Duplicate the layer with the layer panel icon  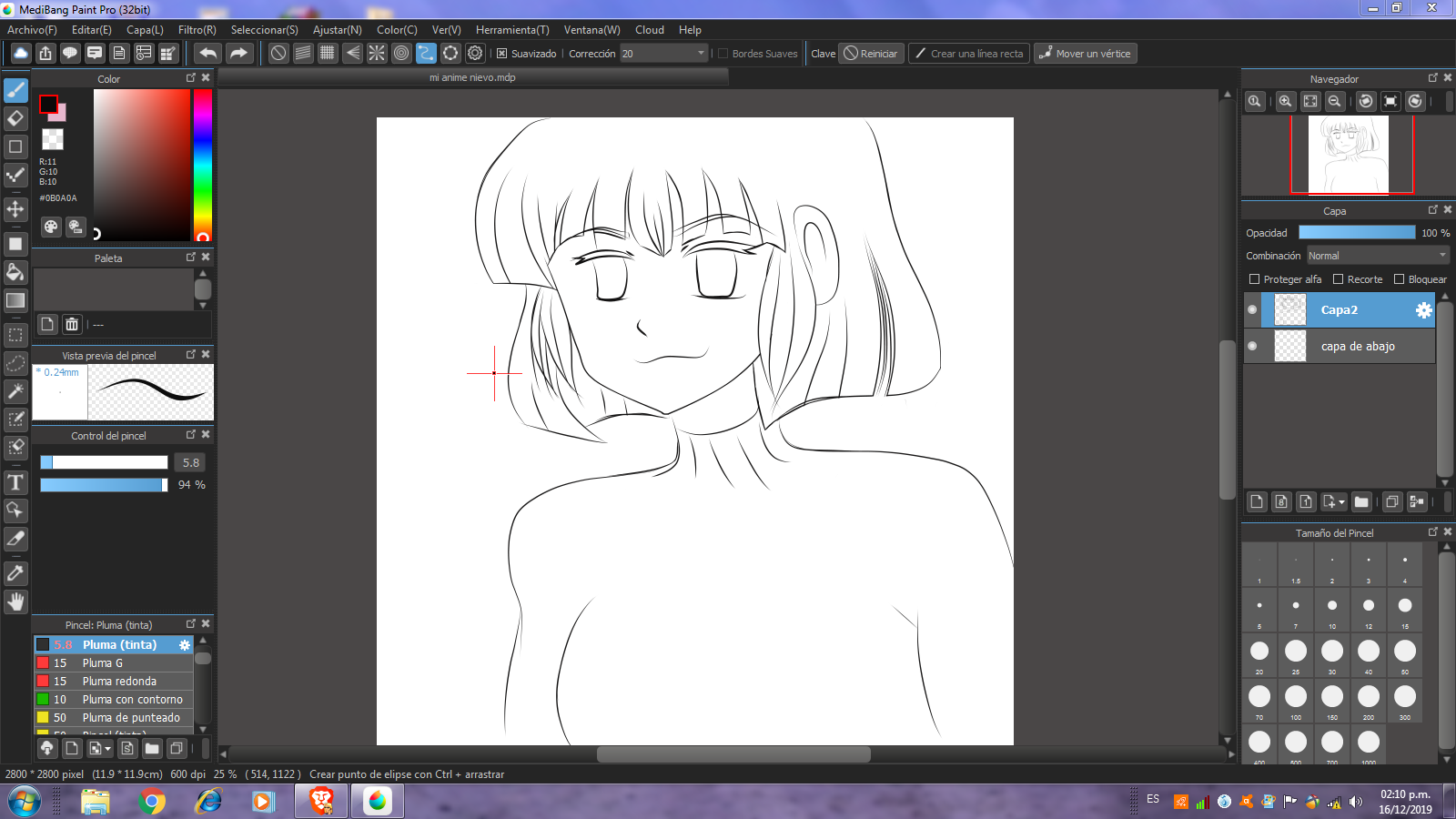tap(1391, 501)
